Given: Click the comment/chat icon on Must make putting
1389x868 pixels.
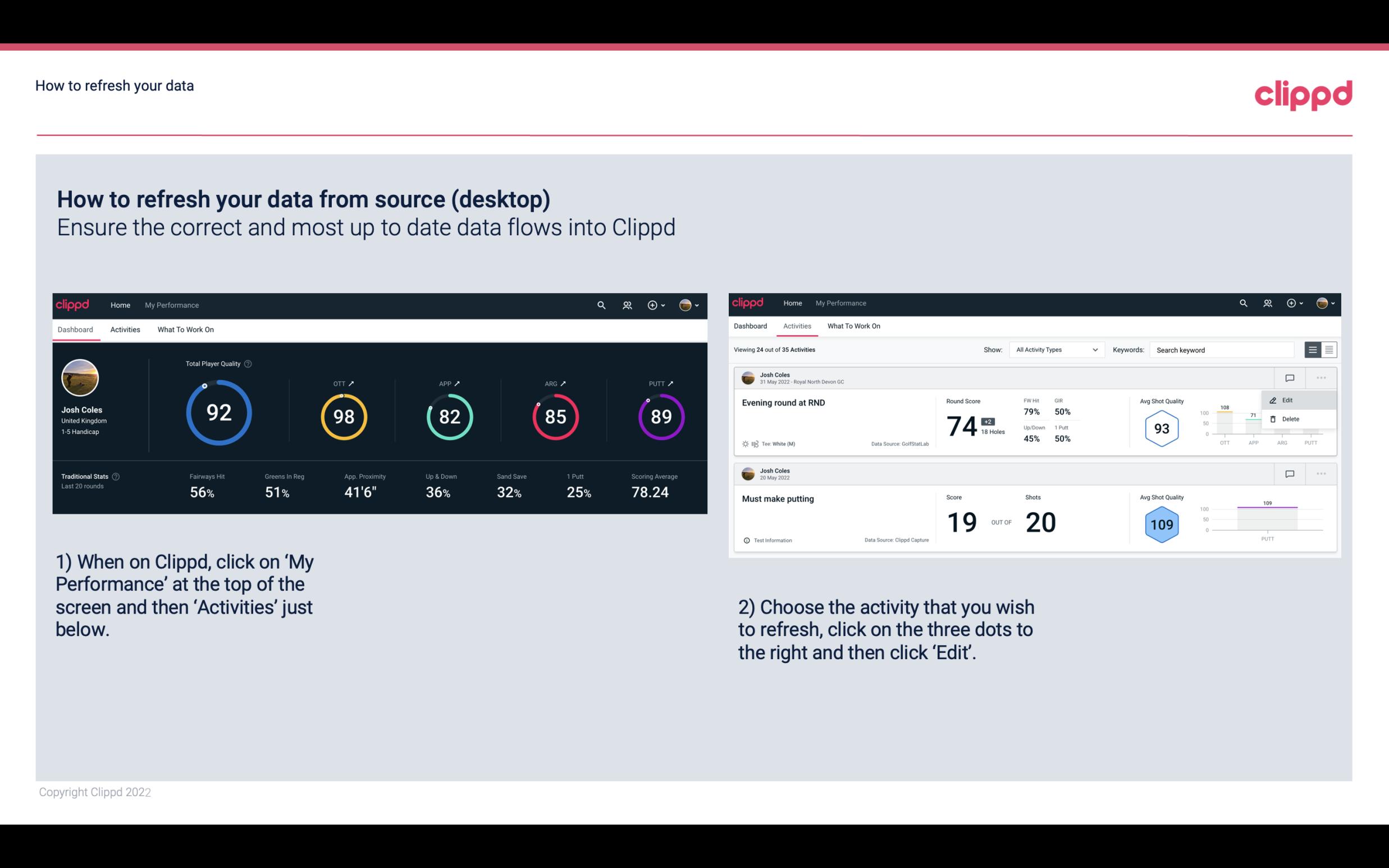Looking at the screenshot, I should [x=1290, y=473].
